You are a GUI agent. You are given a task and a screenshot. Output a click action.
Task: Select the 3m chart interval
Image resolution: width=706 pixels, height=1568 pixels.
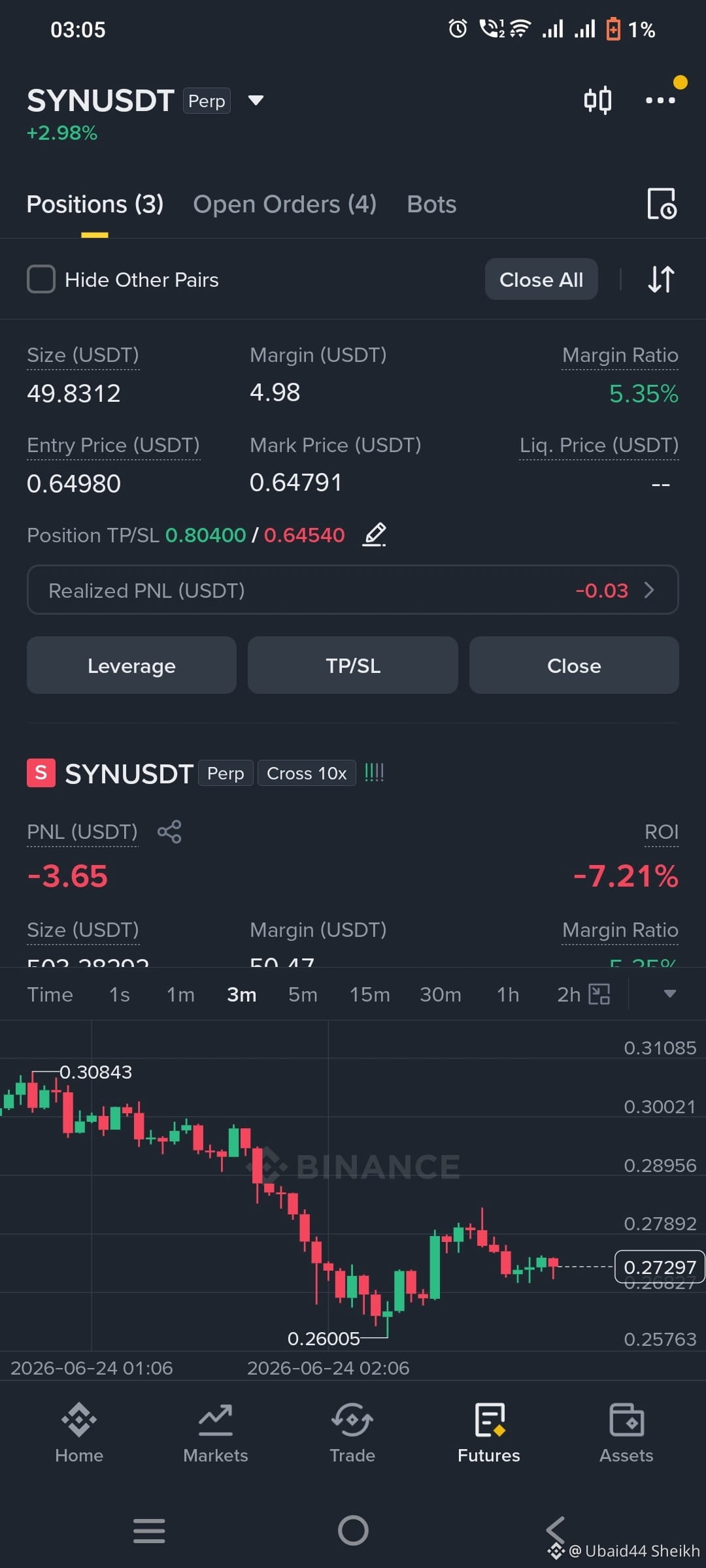pos(242,994)
